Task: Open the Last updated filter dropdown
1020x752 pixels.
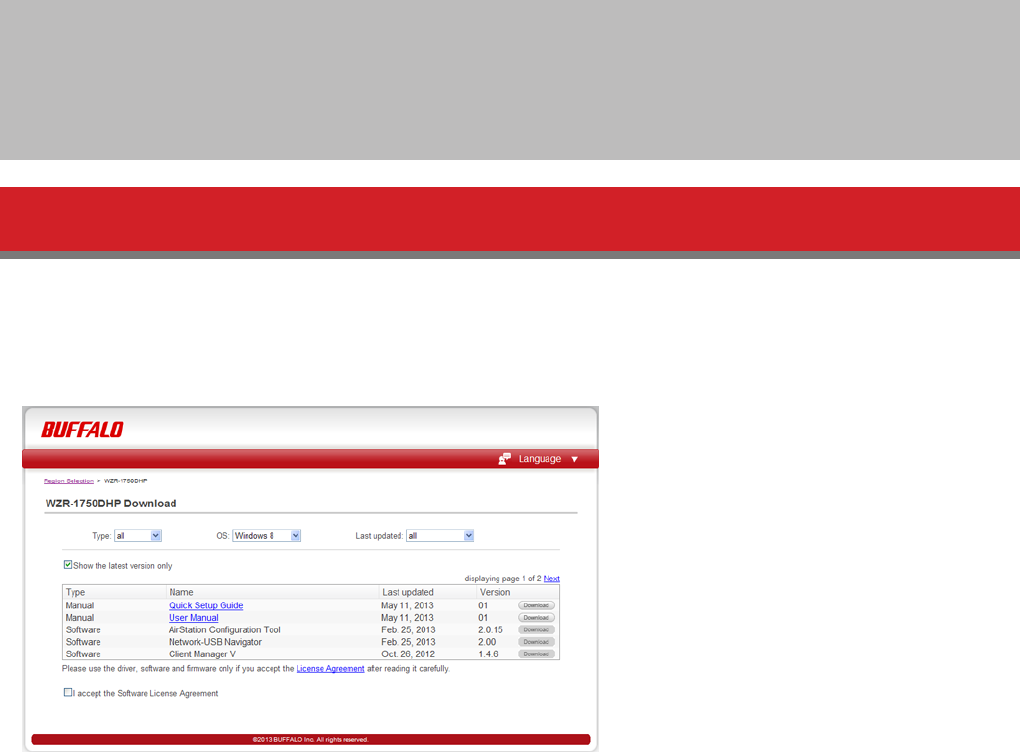Action: point(440,535)
